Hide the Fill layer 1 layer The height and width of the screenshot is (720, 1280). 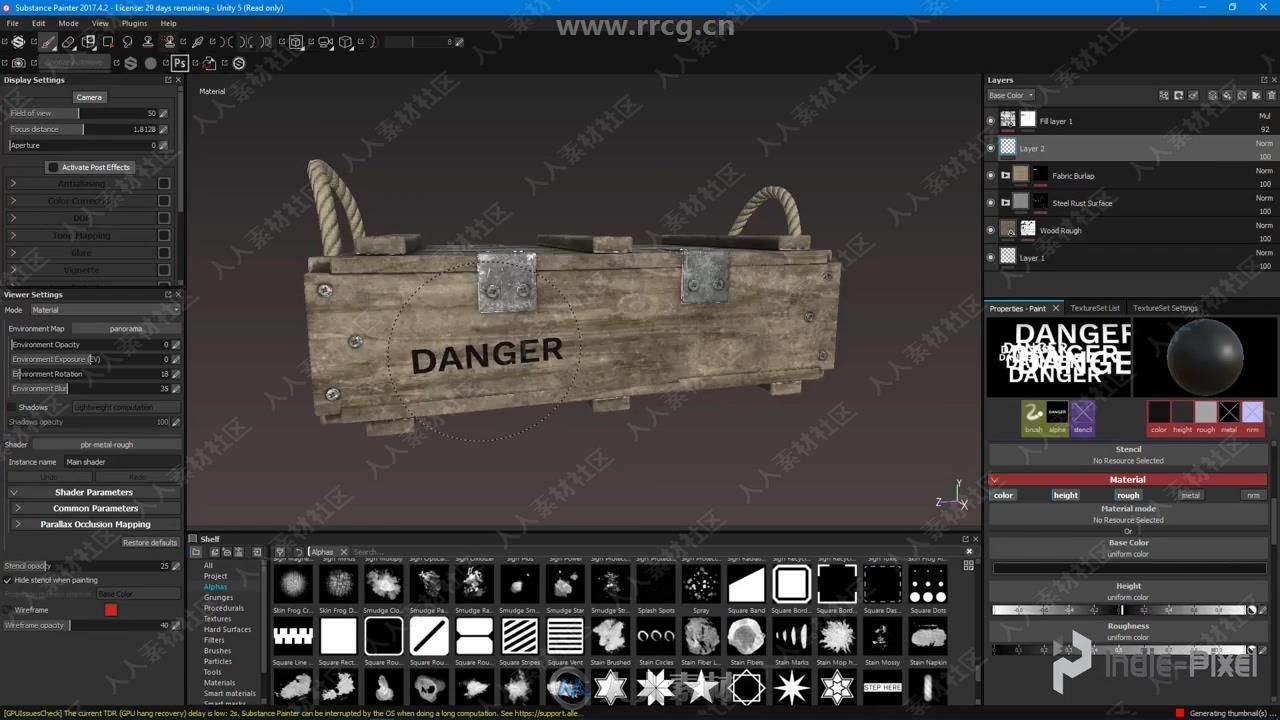pyautogui.click(x=991, y=121)
